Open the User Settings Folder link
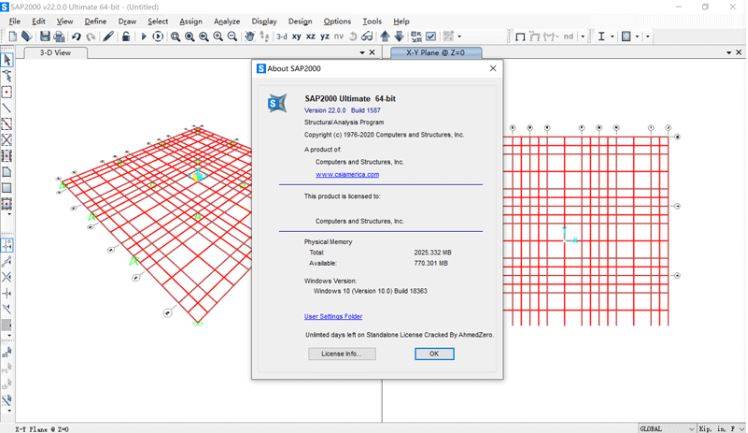This screenshot has height=433, width=748. tap(333, 316)
